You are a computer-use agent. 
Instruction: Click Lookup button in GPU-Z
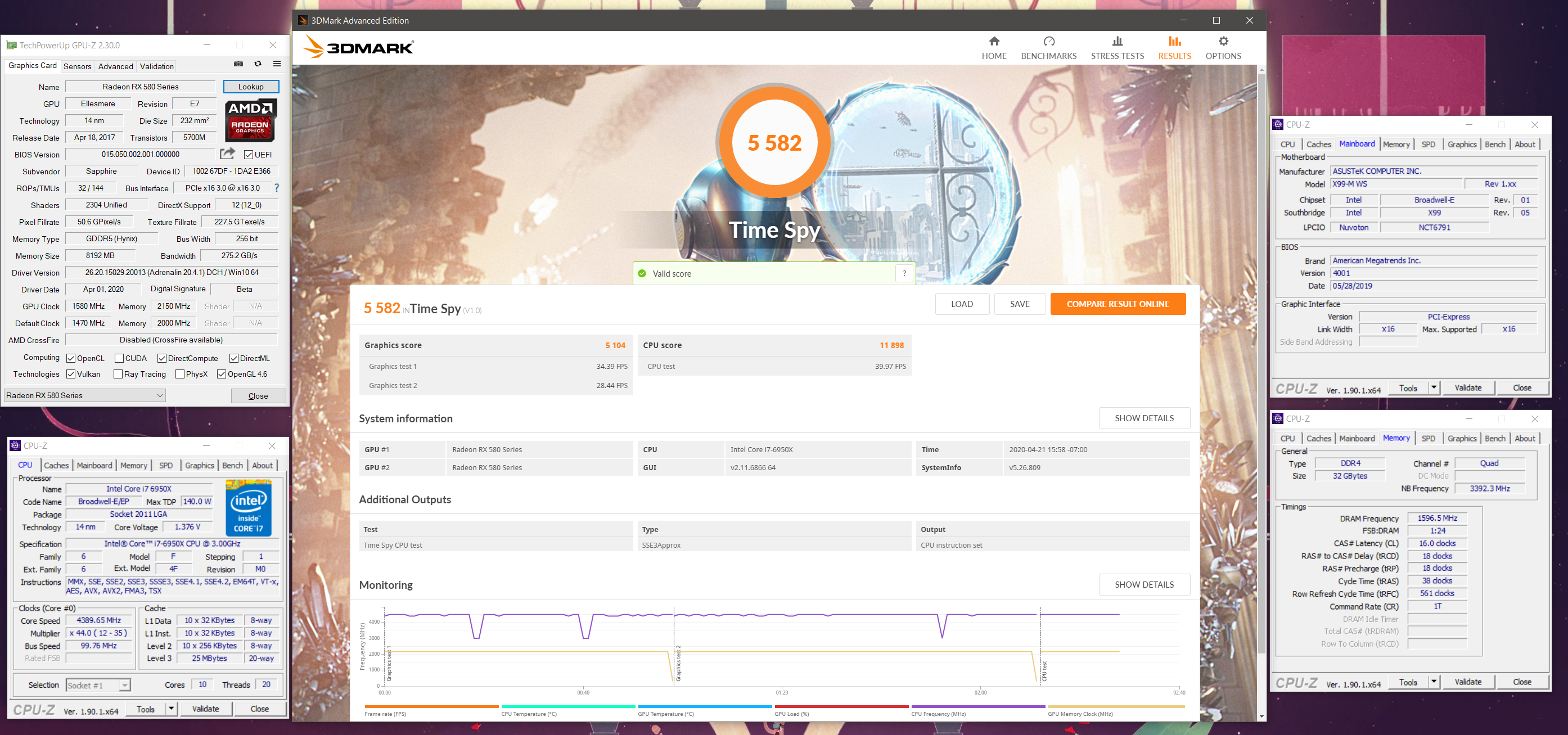coord(251,87)
